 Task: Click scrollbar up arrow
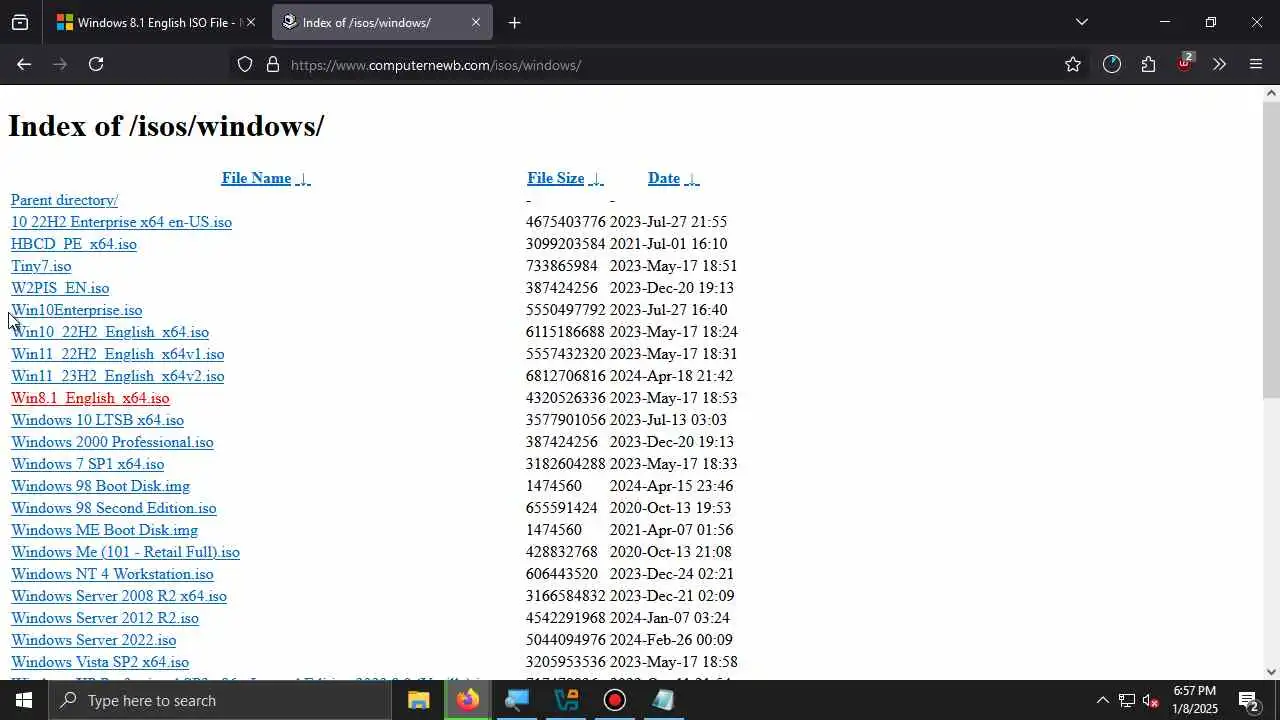click(x=1271, y=93)
